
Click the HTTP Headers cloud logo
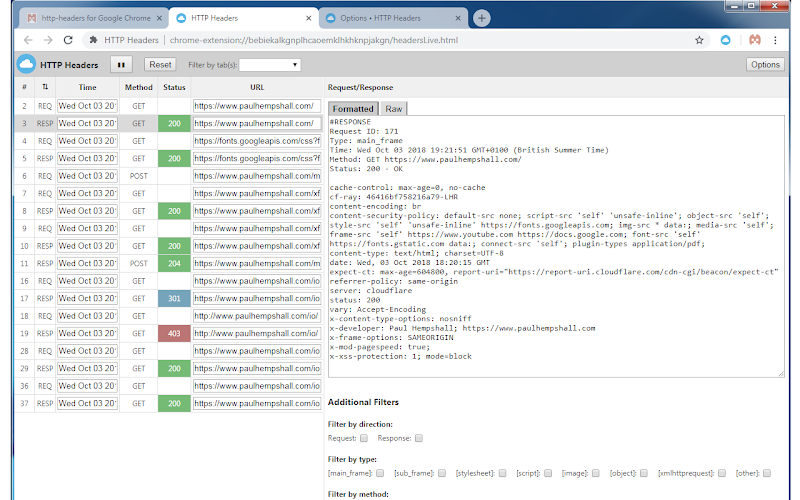[x=27, y=65]
